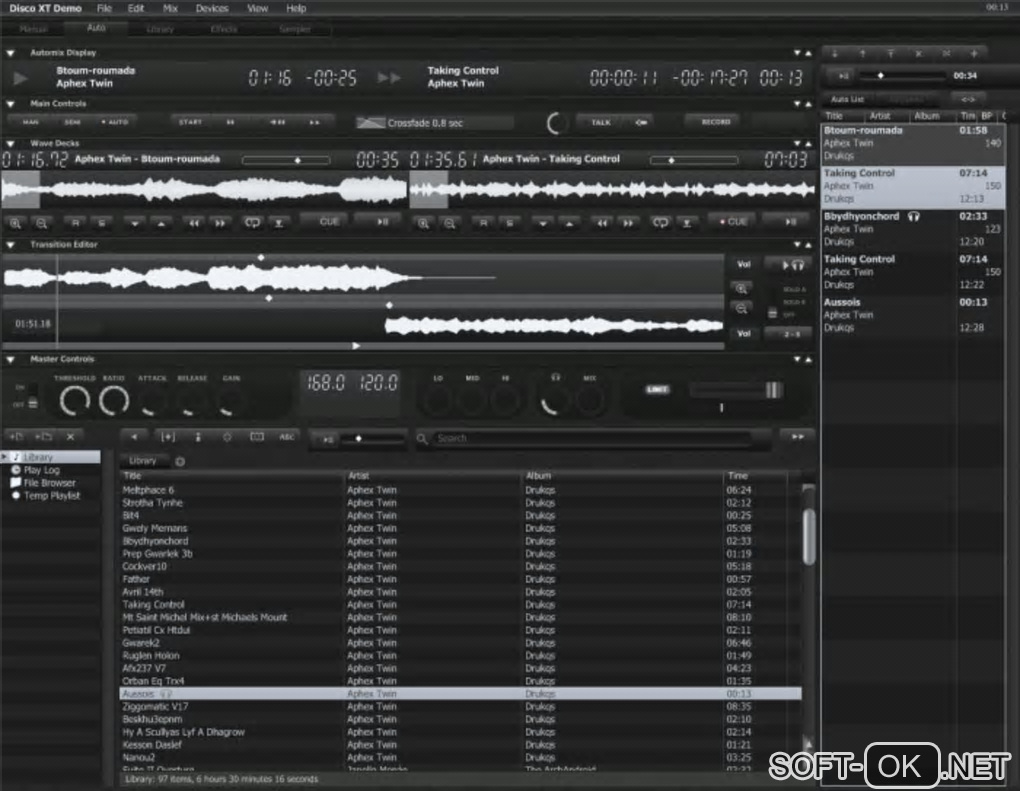The height and width of the screenshot is (791, 1020).
Task: Play/pause the playlist preview player
Action: pyautogui.click(x=843, y=76)
